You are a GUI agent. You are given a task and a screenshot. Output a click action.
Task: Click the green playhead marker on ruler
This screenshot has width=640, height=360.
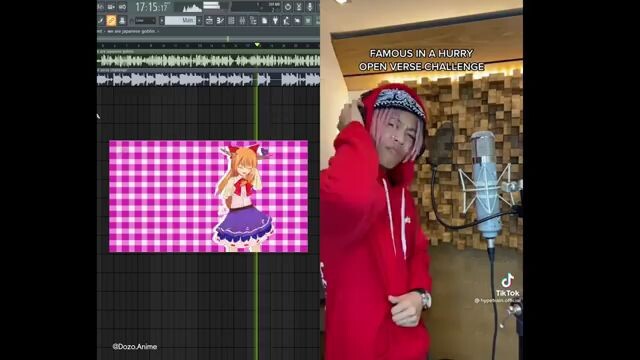coord(257,44)
